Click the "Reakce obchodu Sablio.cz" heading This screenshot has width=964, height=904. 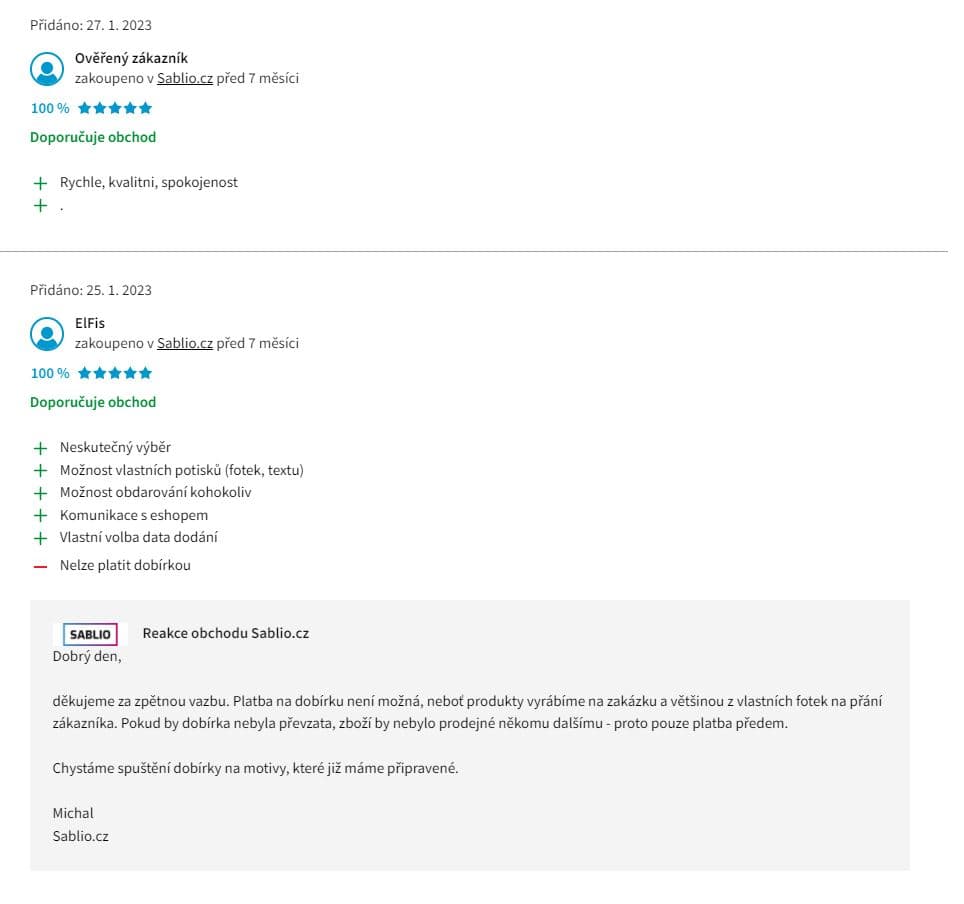[225, 633]
